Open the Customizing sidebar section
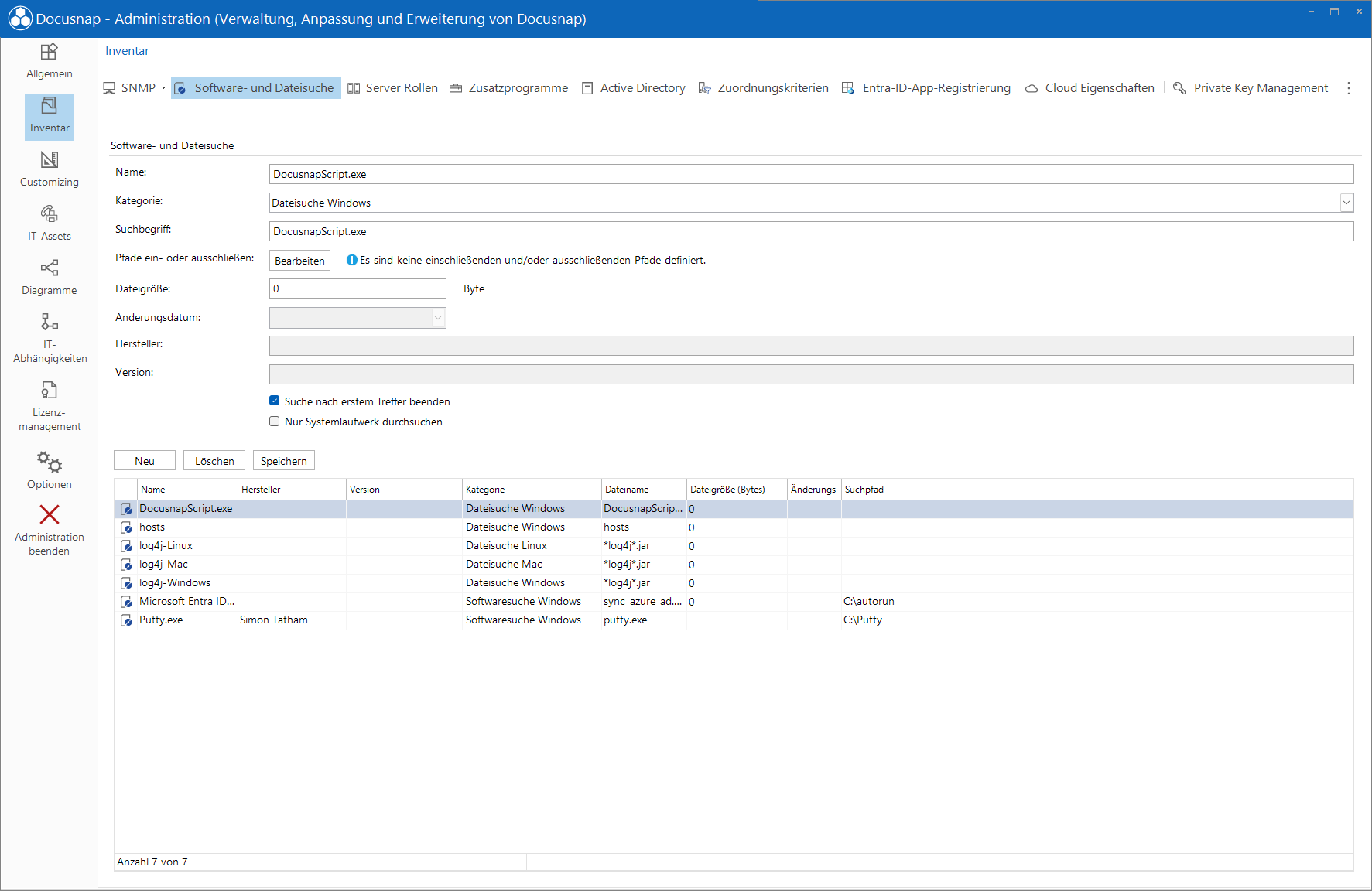The height and width of the screenshot is (891, 1372). (x=49, y=170)
